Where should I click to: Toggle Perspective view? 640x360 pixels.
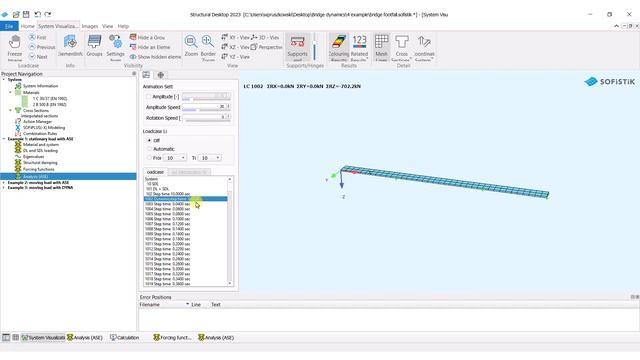(x=267, y=47)
